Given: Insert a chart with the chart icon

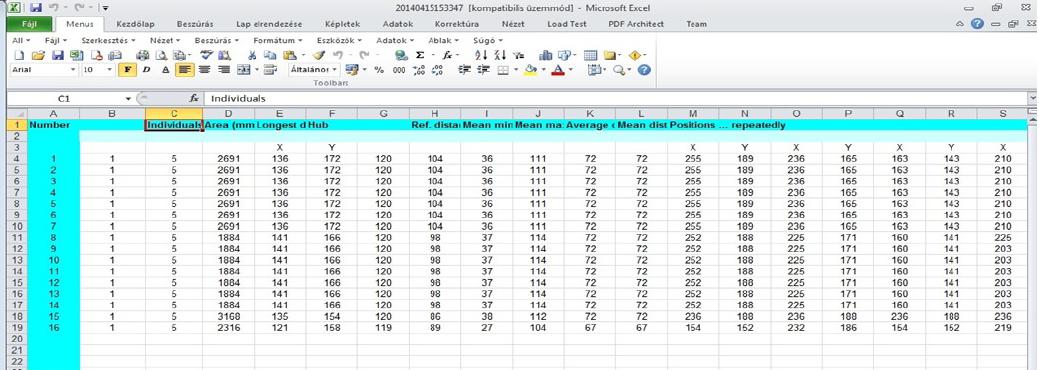Looking at the screenshot, I should [x=546, y=56].
